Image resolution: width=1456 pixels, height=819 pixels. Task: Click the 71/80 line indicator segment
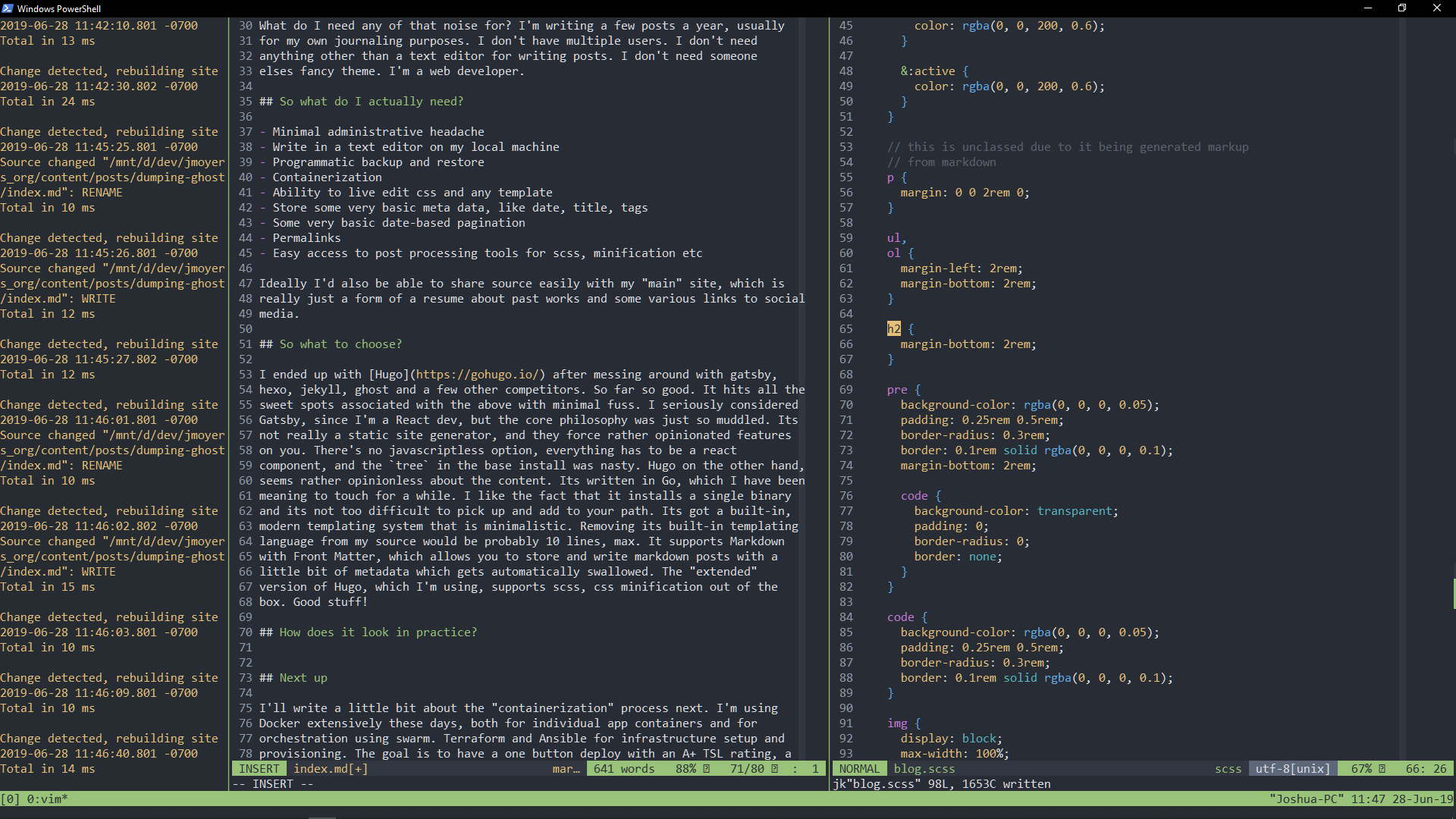(746, 768)
